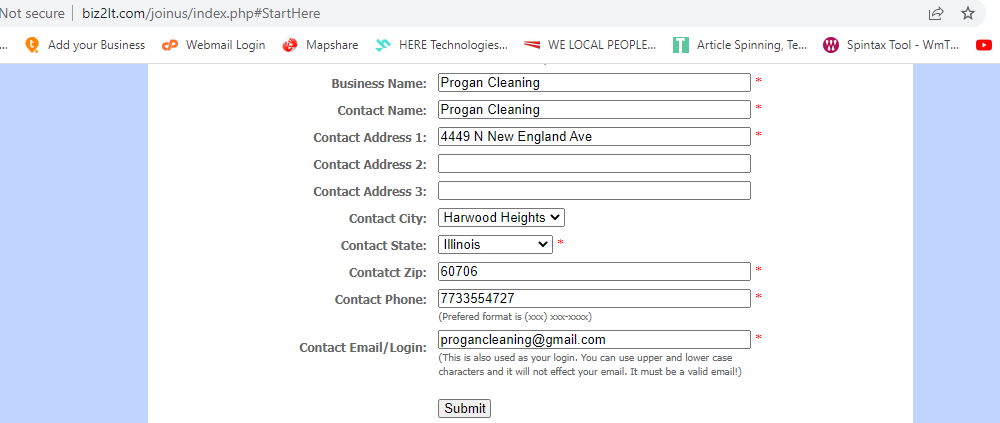Viewport: 1000px width, 423px height.
Task: Click the URL in the address bar
Action: tap(201, 13)
